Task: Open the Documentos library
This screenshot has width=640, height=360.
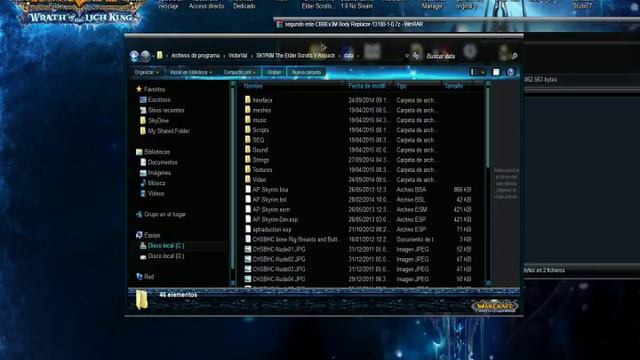Action: tap(159, 162)
